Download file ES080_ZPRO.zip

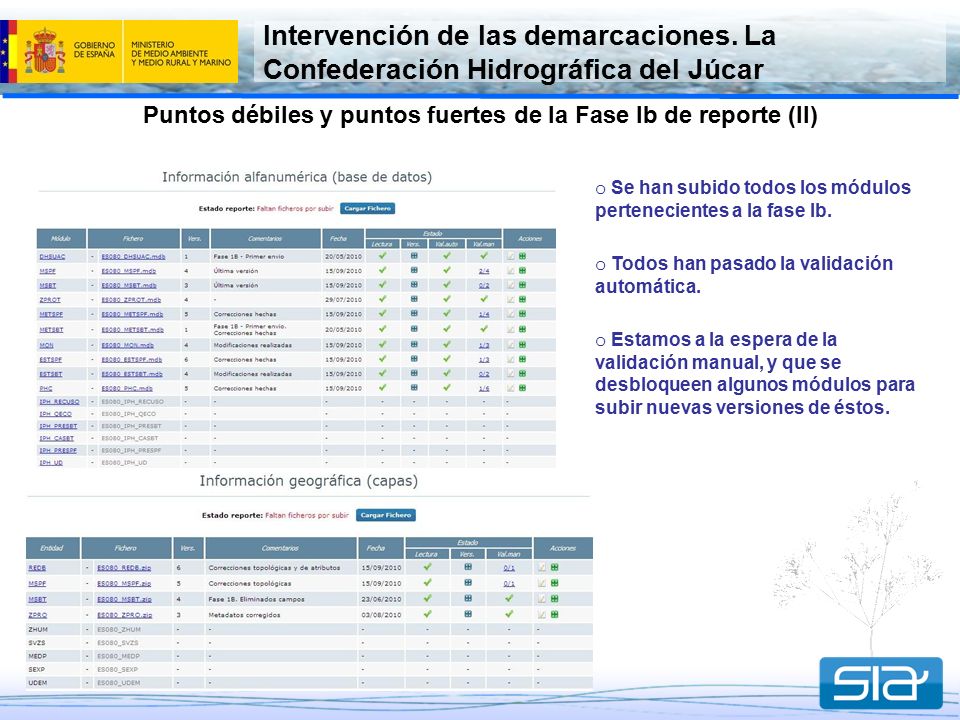click(124, 615)
